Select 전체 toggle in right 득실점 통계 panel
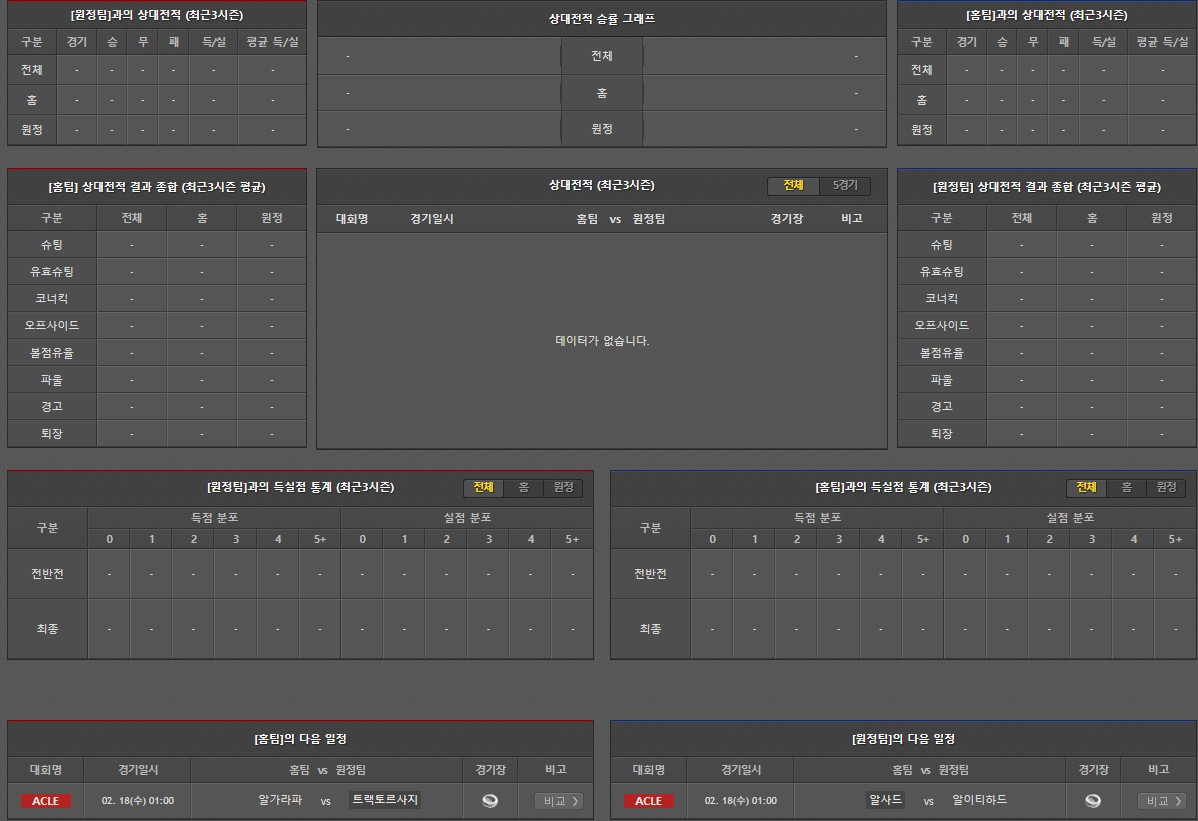This screenshot has height=821, width=1198. [1086, 487]
